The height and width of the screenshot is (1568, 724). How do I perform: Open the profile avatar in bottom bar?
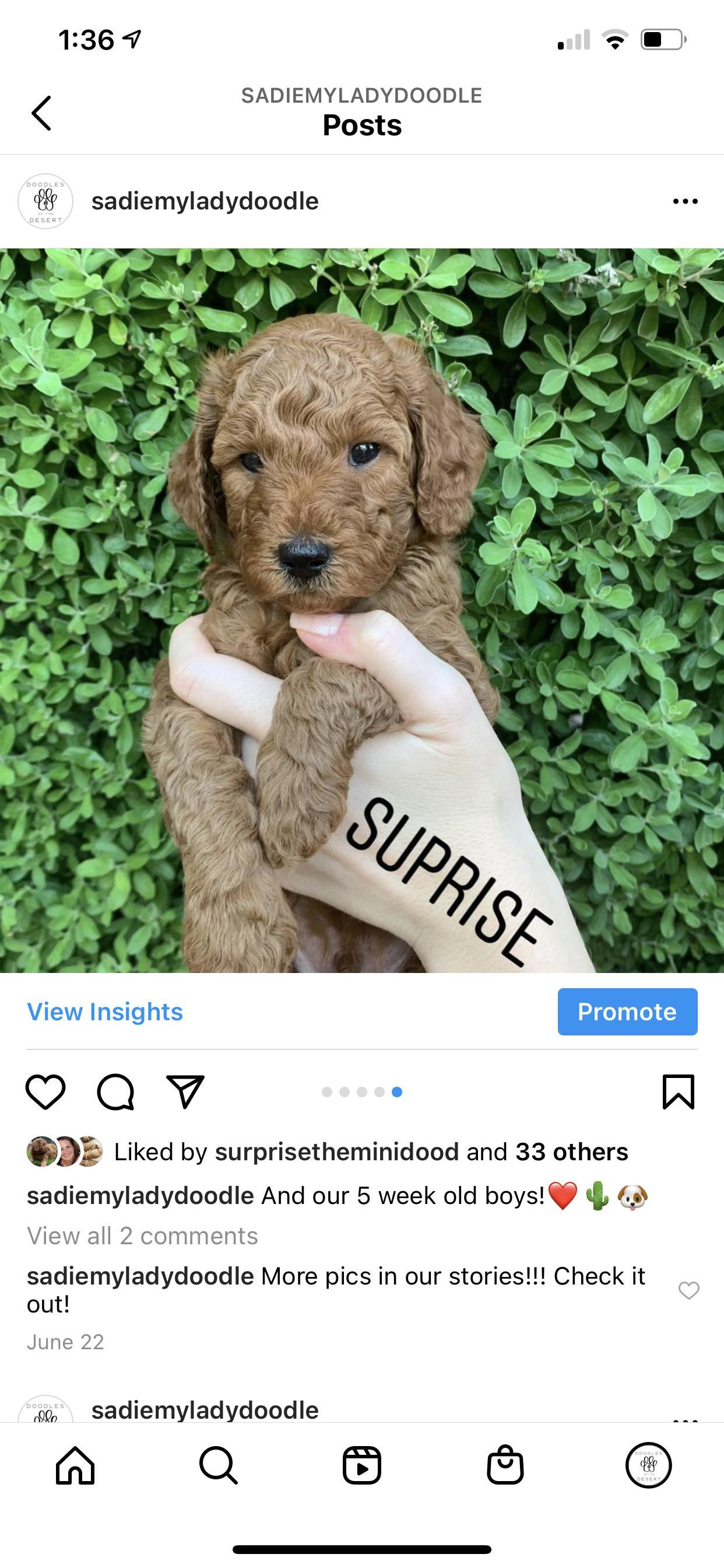[x=649, y=1465]
